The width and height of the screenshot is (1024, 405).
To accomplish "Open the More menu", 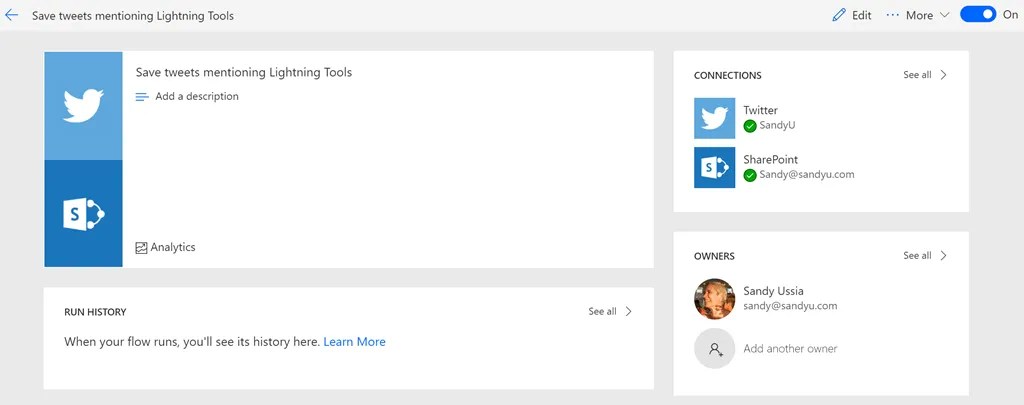I will (x=919, y=15).
